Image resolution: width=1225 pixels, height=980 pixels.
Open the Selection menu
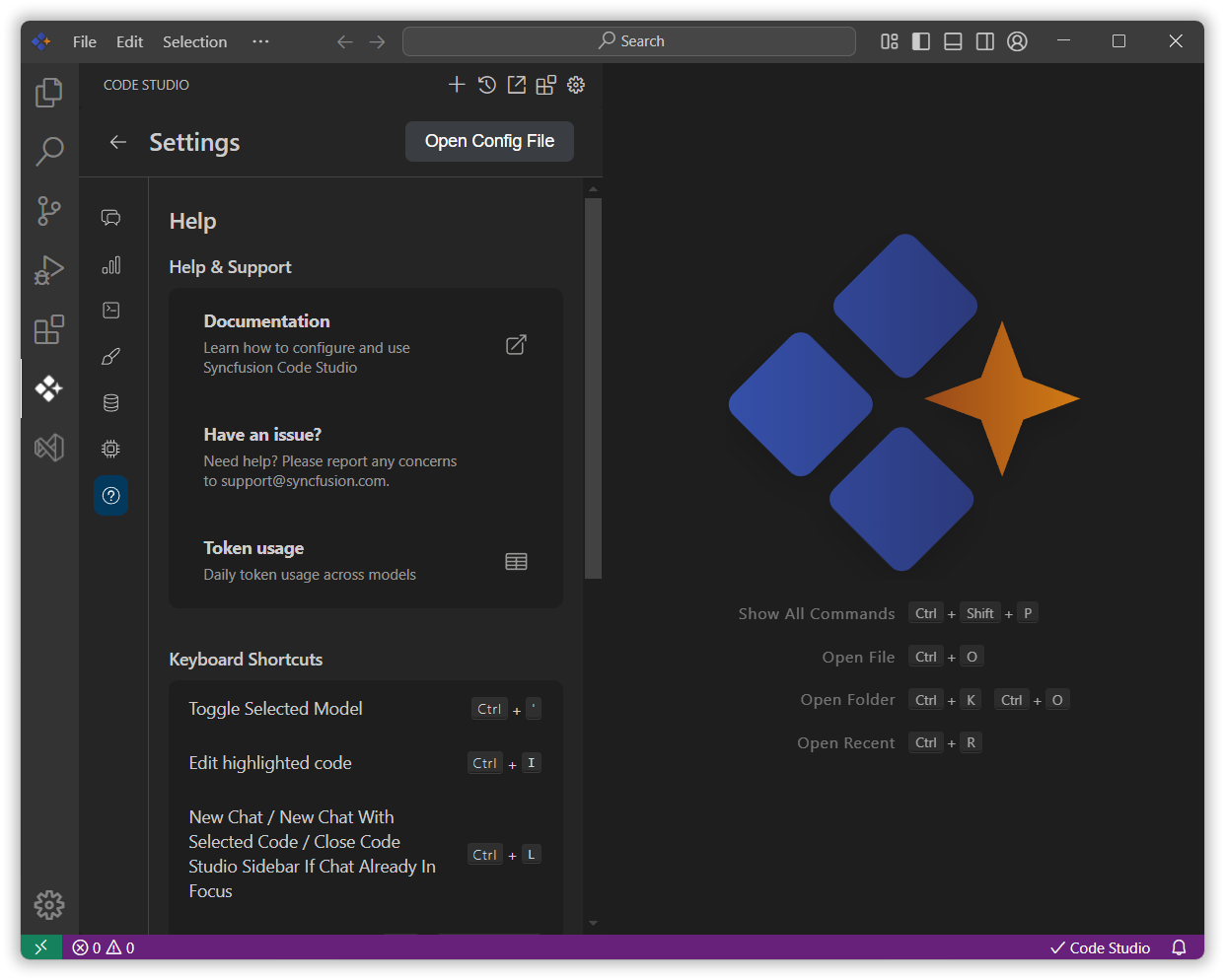point(194,41)
